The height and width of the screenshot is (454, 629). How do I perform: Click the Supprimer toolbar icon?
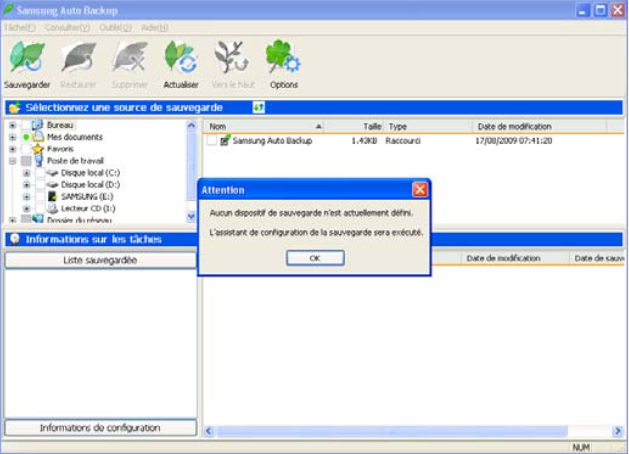[x=130, y=57]
